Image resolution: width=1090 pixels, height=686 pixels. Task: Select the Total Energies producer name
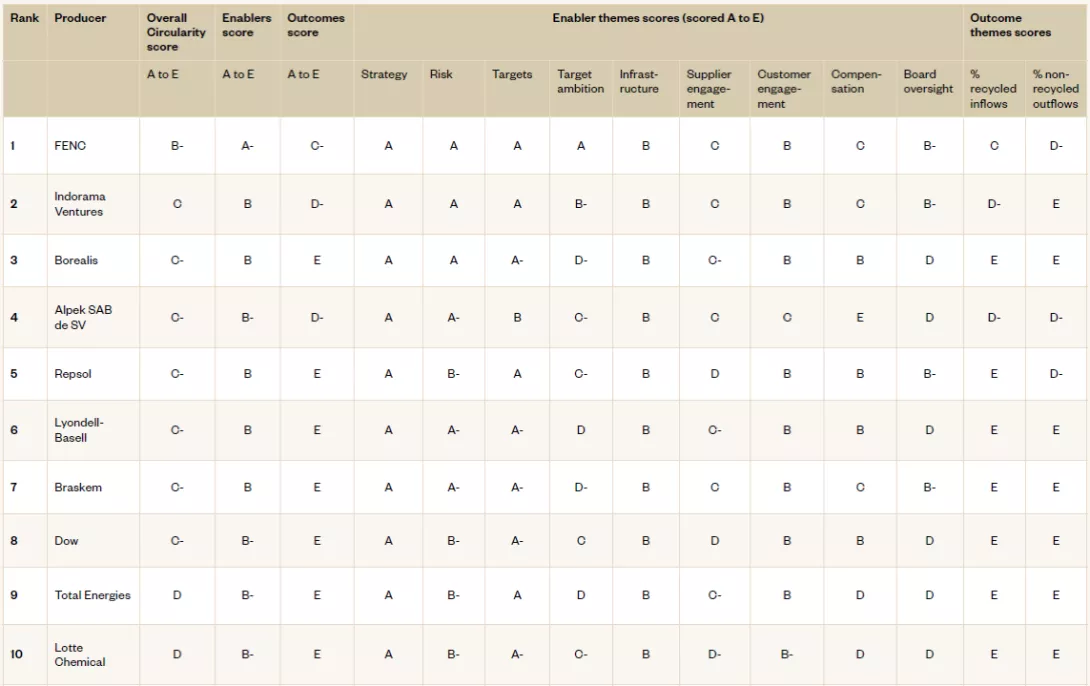(x=92, y=595)
